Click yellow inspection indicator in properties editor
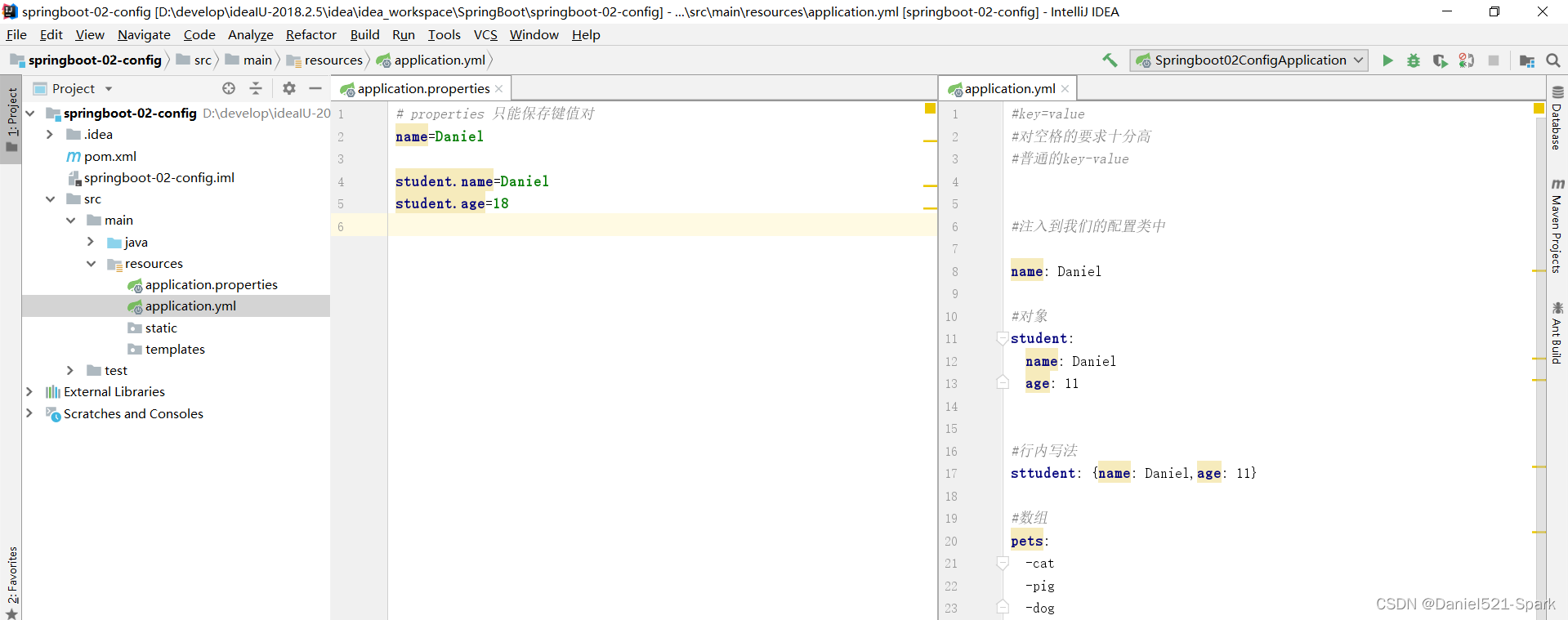Viewport: 1568px width, 620px height. pos(930,109)
